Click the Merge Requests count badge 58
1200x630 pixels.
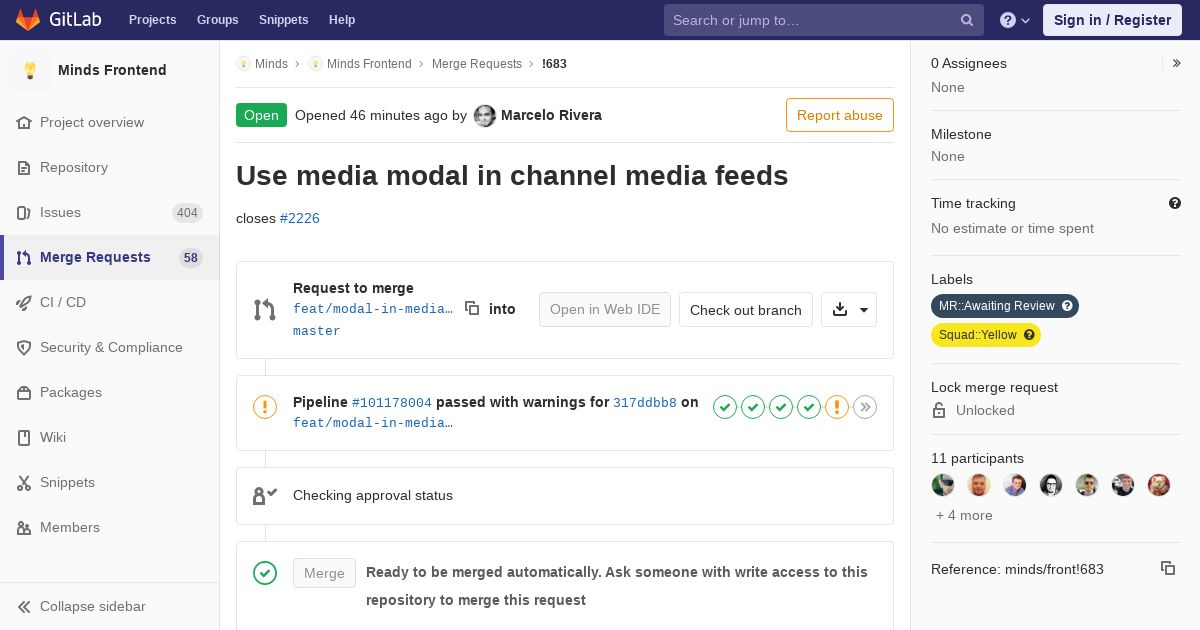191,258
